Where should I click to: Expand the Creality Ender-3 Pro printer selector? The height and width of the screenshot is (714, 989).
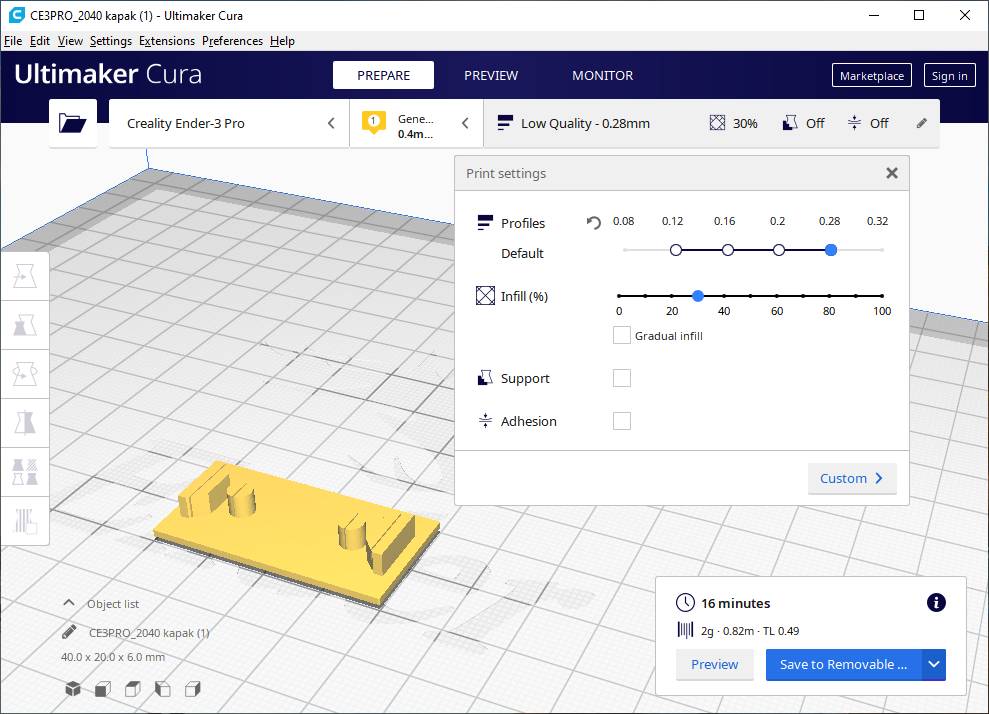pyautogui.click(x=229, y=123)
